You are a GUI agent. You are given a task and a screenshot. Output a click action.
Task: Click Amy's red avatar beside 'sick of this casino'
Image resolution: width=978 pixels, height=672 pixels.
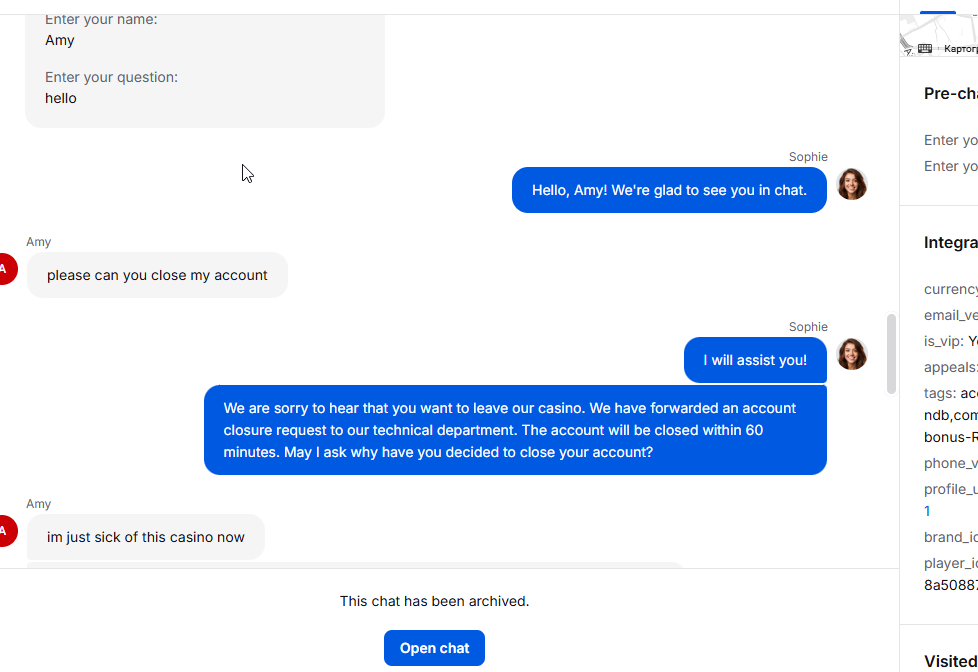6,531
